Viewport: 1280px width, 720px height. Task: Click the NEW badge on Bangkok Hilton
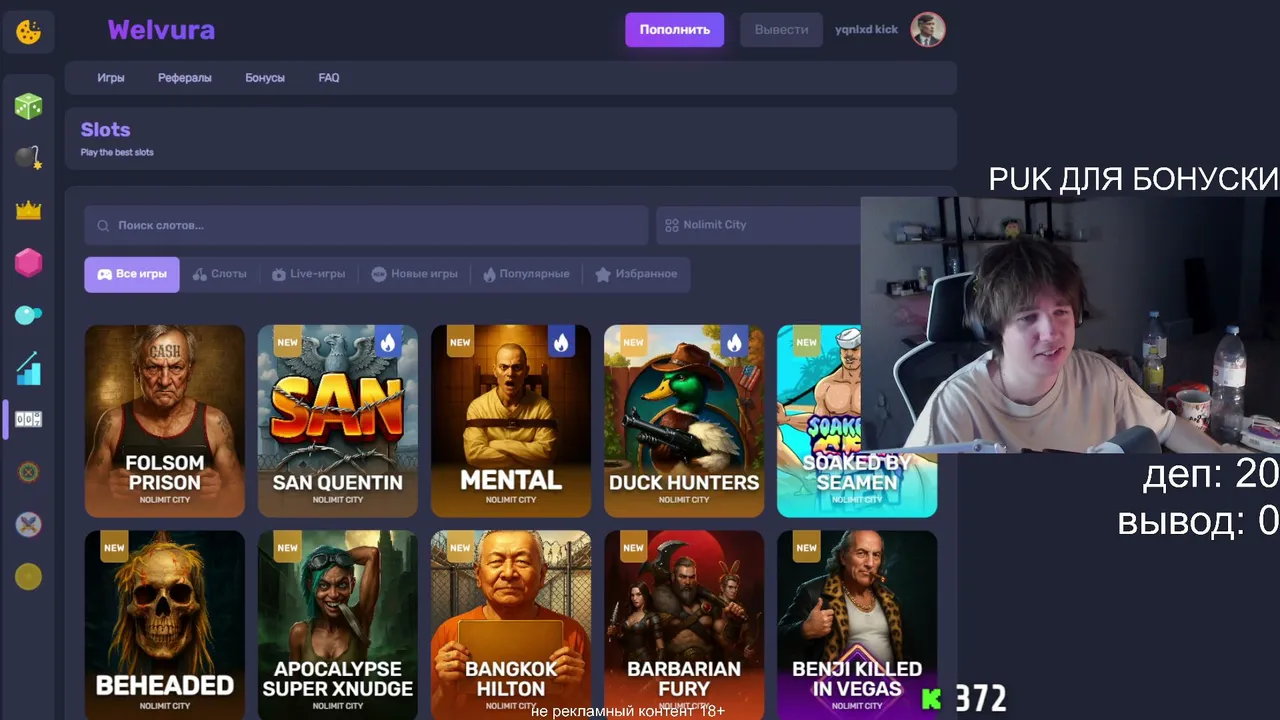[460, 548]
